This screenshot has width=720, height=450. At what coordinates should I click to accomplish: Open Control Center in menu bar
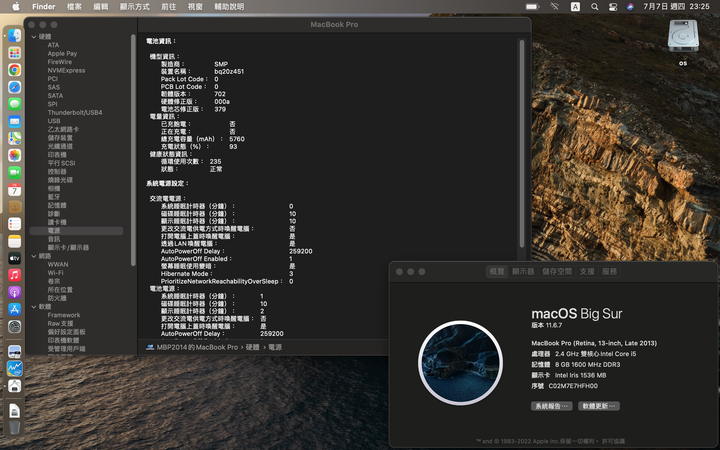[x=613, y=6]
